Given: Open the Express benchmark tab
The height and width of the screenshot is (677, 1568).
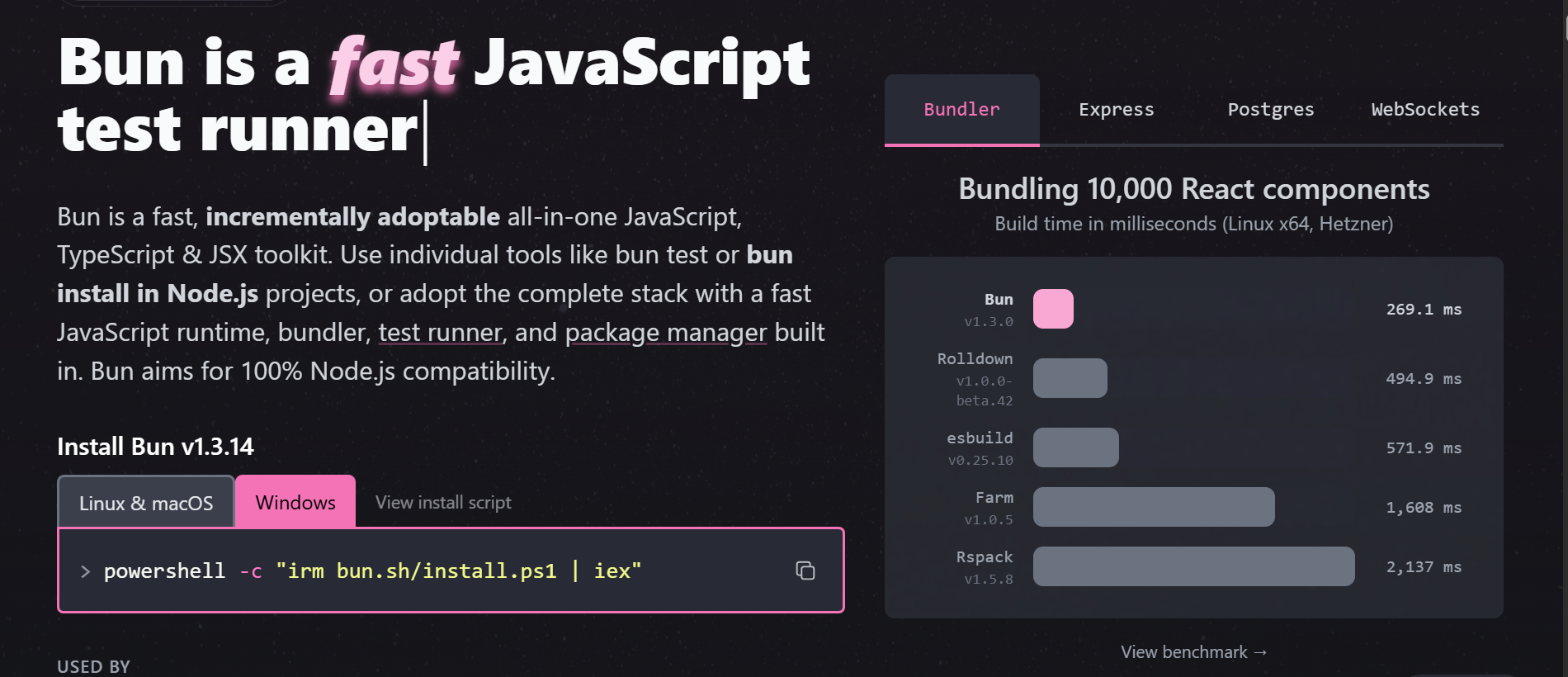Looking at the screenshot, I should tap(1117, 110).
